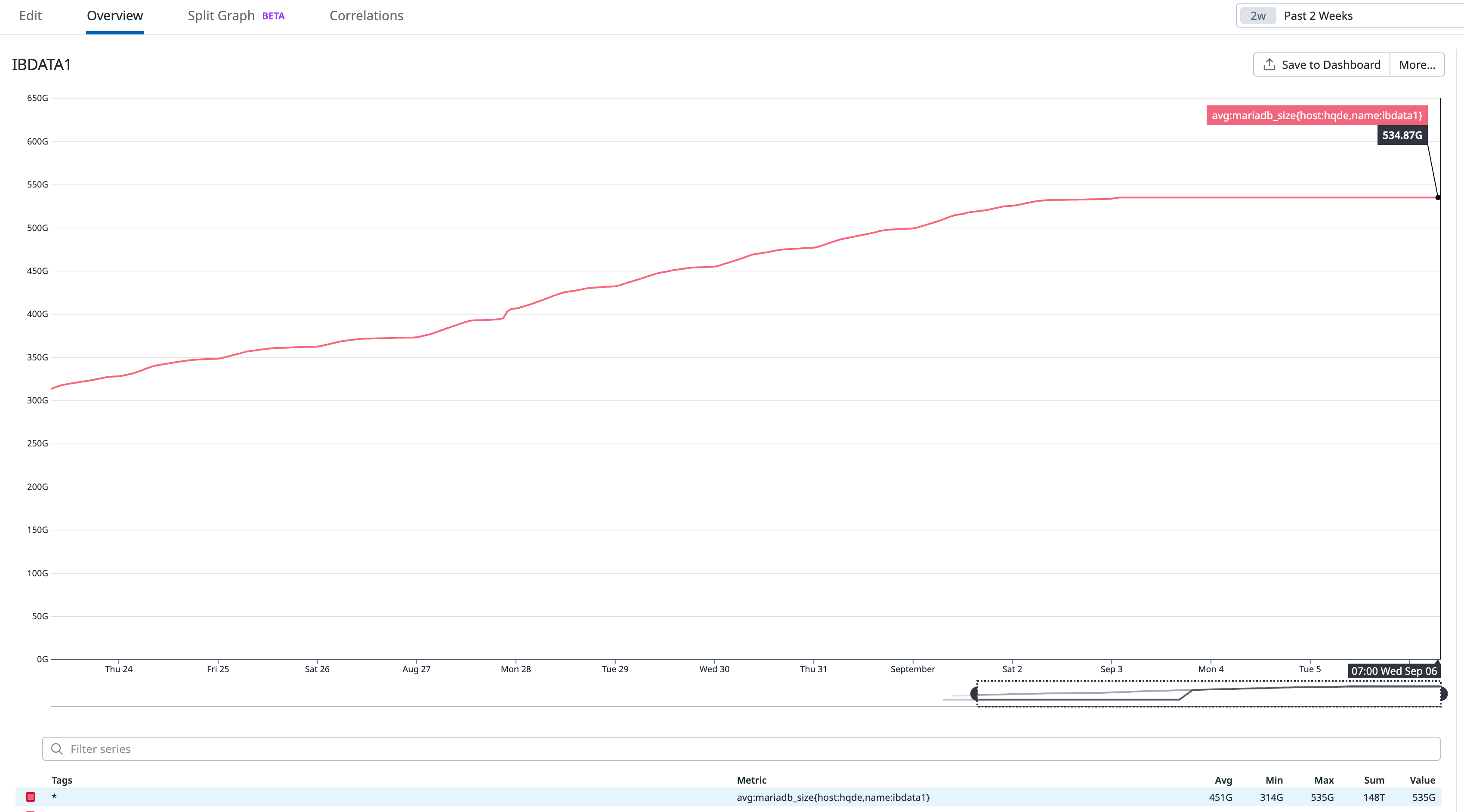Screen dimensions: 1464x812
Task: Select the Overview tab
Action: (115, 16)
